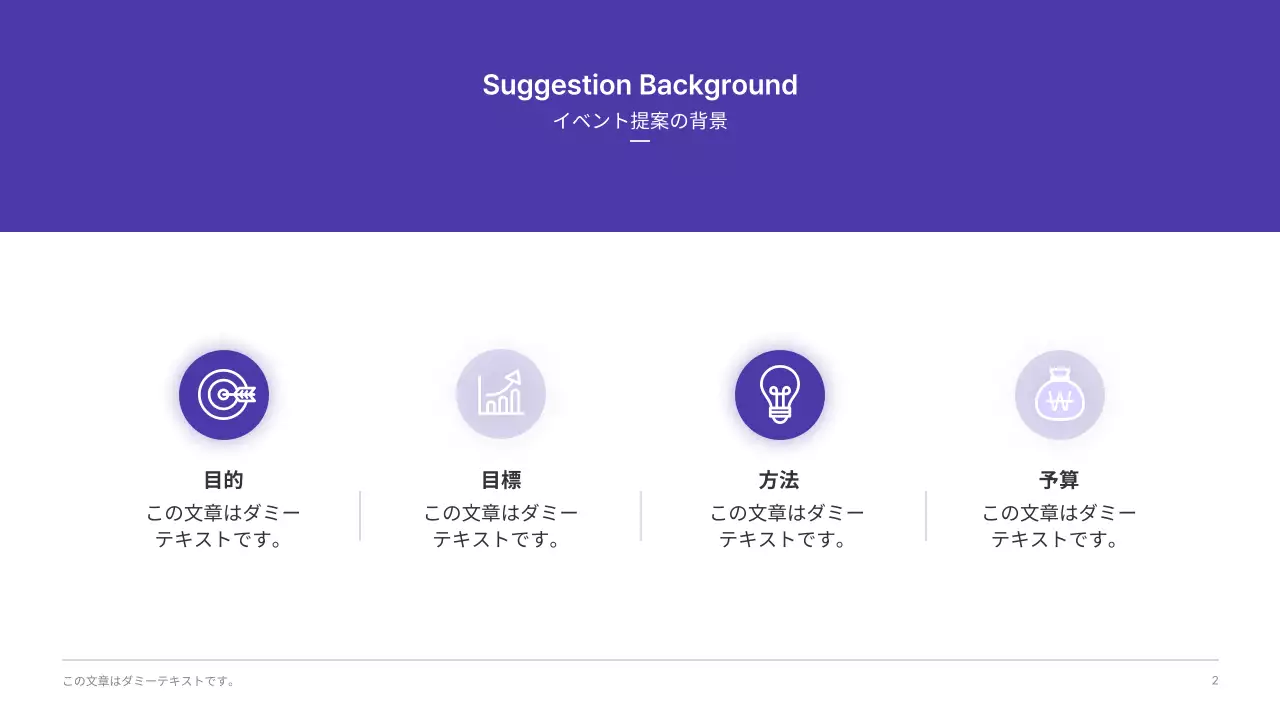Screen dimensions: 1280x720
Task: Select the 方法 heading
Action: click(x=779, y=480)
